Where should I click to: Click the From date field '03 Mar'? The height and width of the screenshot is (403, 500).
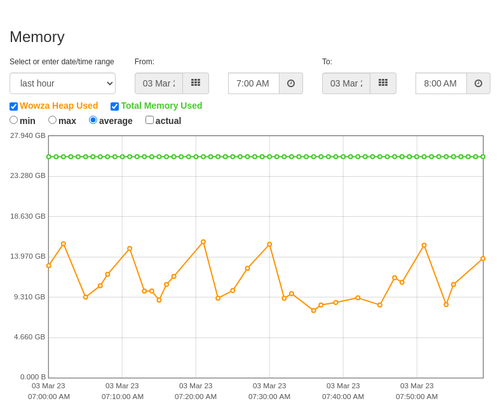pyautogui.click(x=159, y=83)
